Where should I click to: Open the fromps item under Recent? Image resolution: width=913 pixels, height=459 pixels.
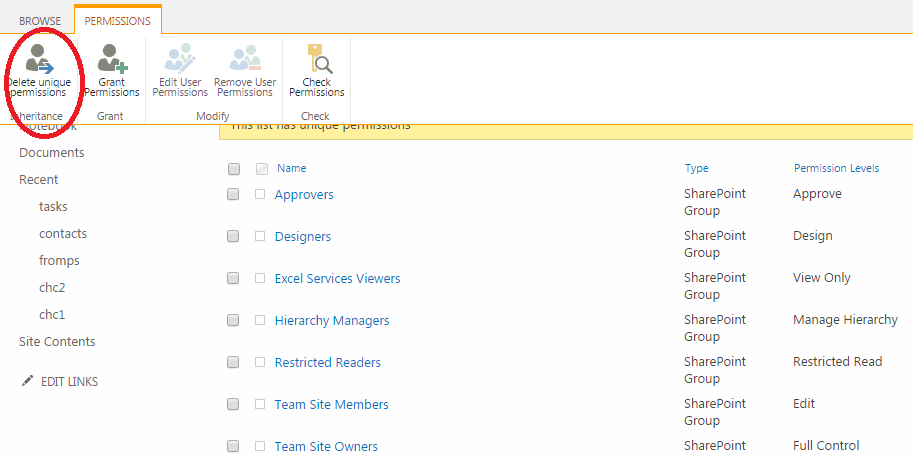(x=59, y=261)
